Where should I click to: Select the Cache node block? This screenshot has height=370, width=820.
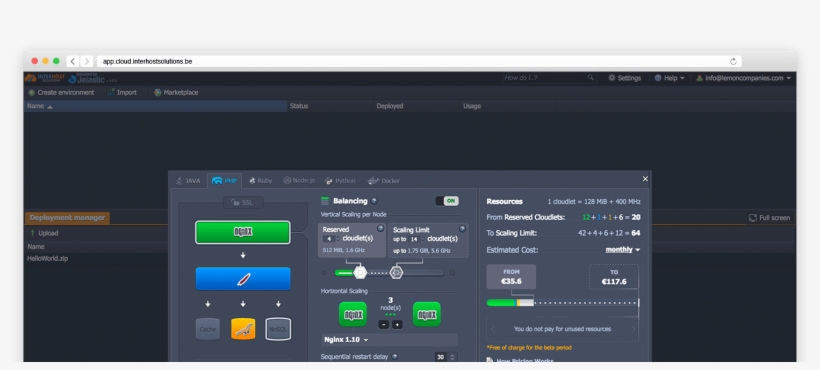coord(208,329)
